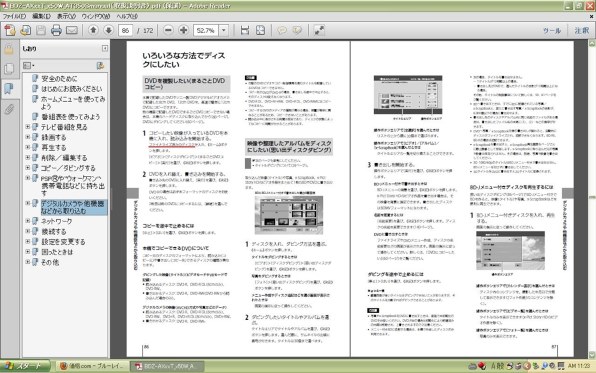Zoom in with the plus button
Image resolution: width=596 pixels, height=373 pixels.
[x=184, y=30]
